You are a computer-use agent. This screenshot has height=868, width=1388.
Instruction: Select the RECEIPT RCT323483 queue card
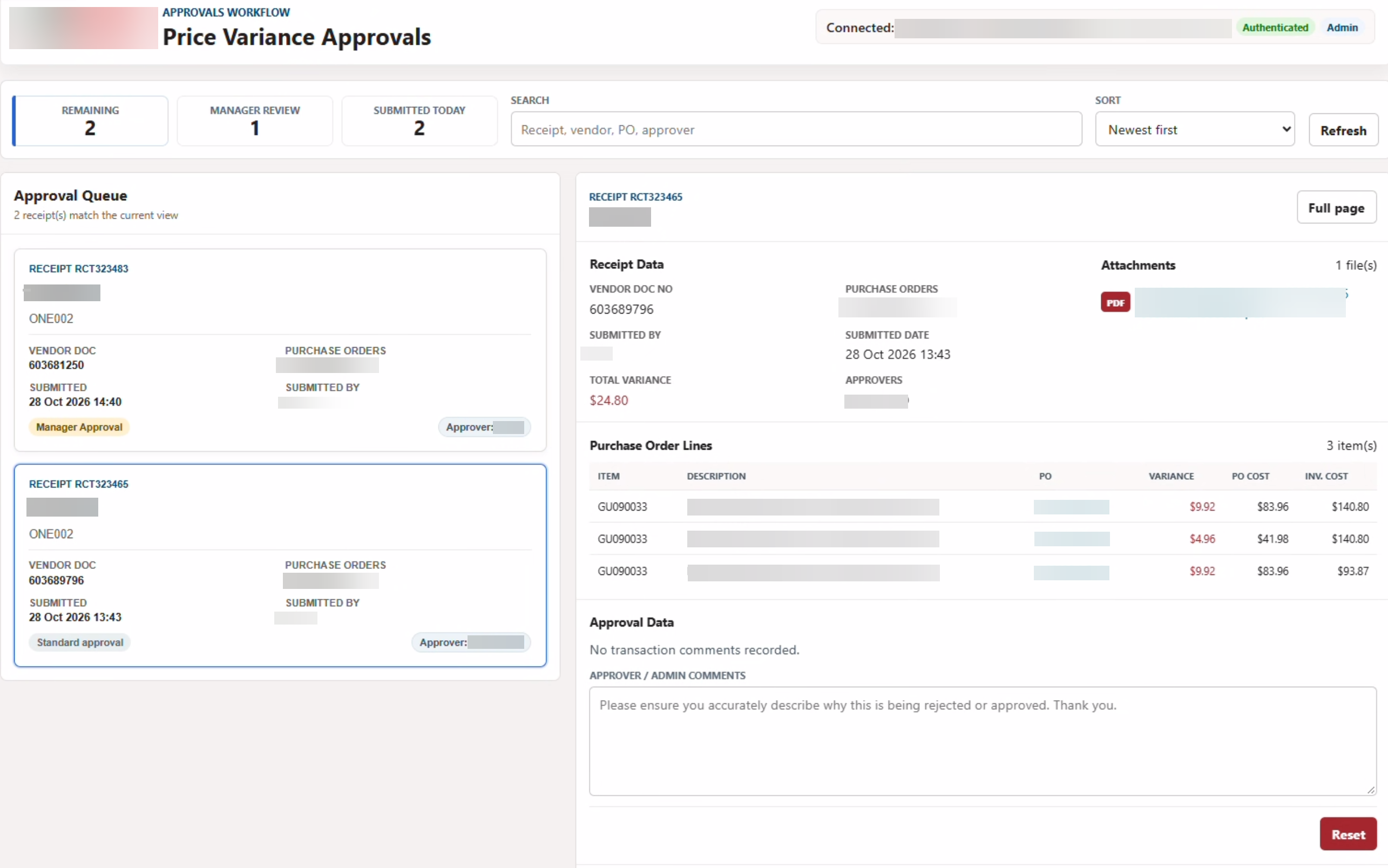tap(280, 350)
